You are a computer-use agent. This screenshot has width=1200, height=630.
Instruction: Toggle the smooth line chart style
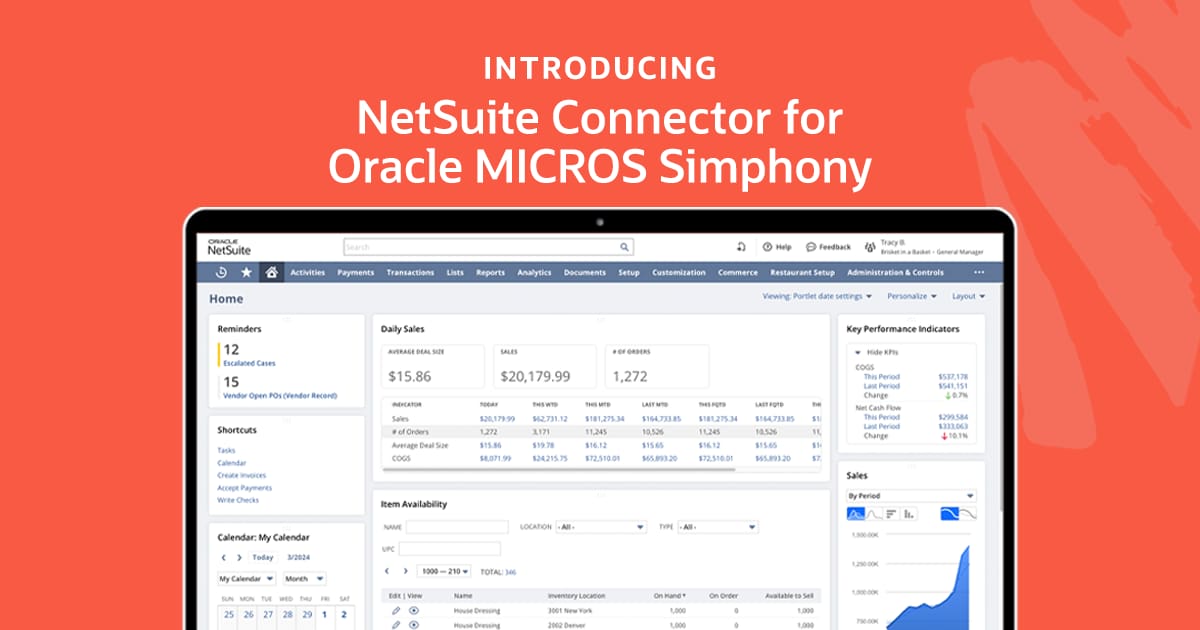(950, 513)
